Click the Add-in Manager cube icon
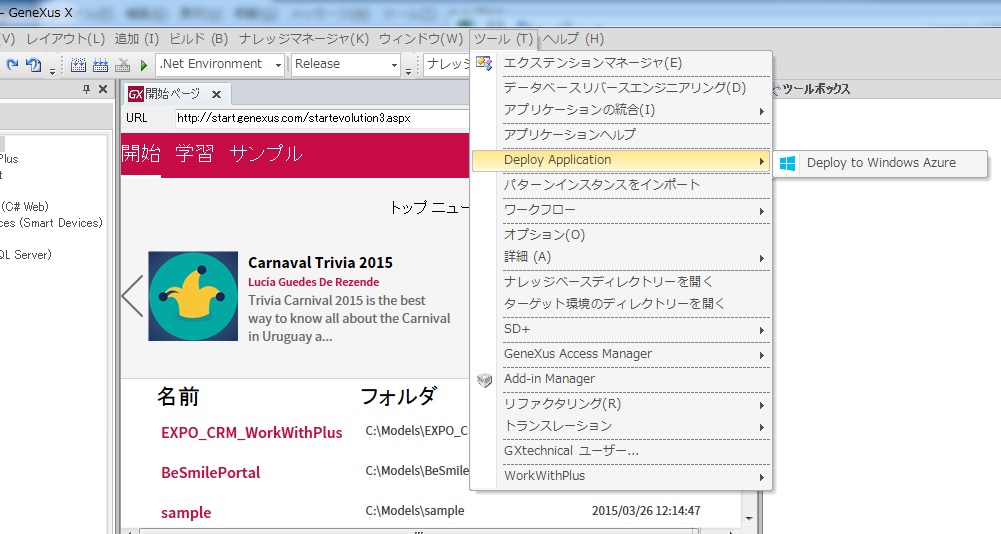Image resolution: width=1001 pixels, height=534 pixels. [485, 379]
